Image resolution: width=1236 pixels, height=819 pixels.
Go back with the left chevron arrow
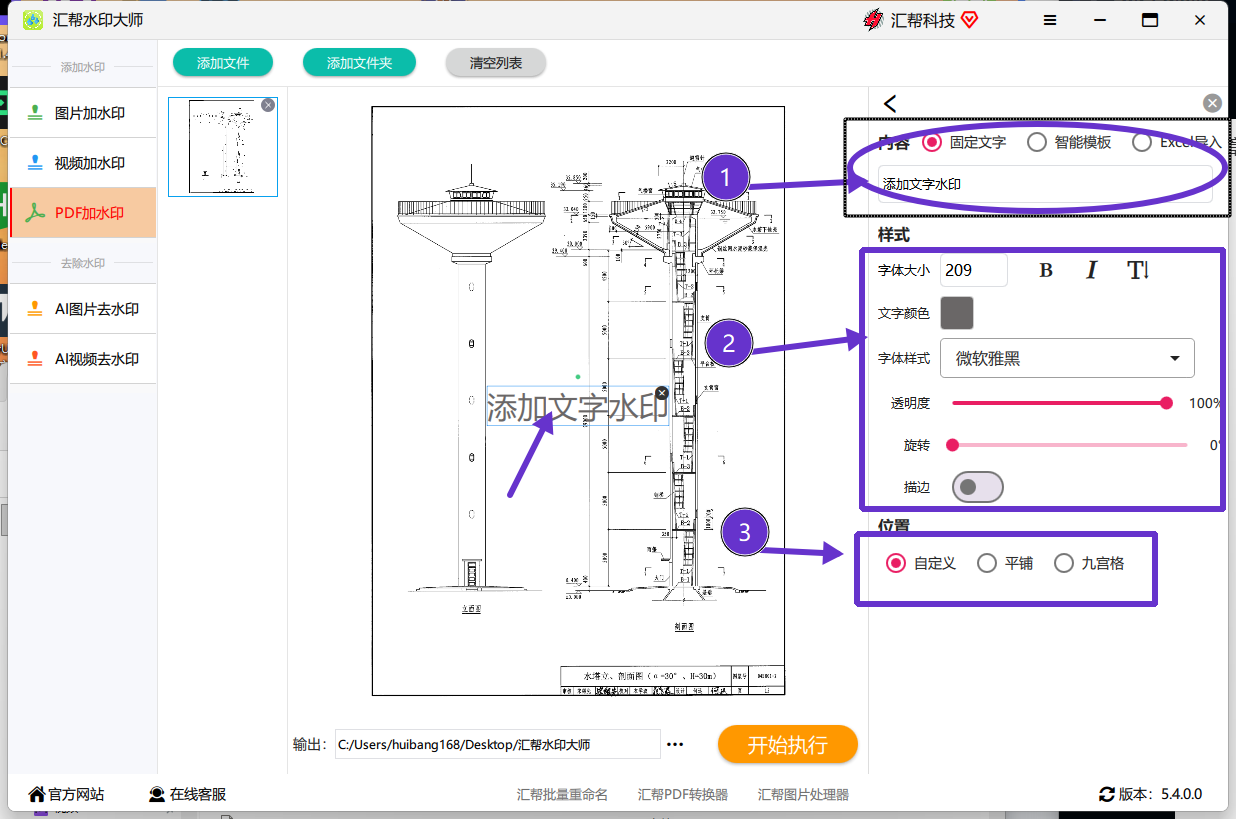tap(890, 103)
